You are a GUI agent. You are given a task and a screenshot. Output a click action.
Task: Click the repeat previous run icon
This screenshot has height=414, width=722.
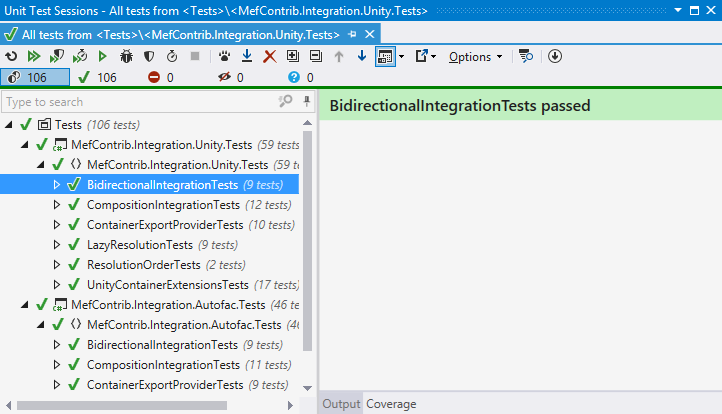pyautogui.click(x=11, y=57)
